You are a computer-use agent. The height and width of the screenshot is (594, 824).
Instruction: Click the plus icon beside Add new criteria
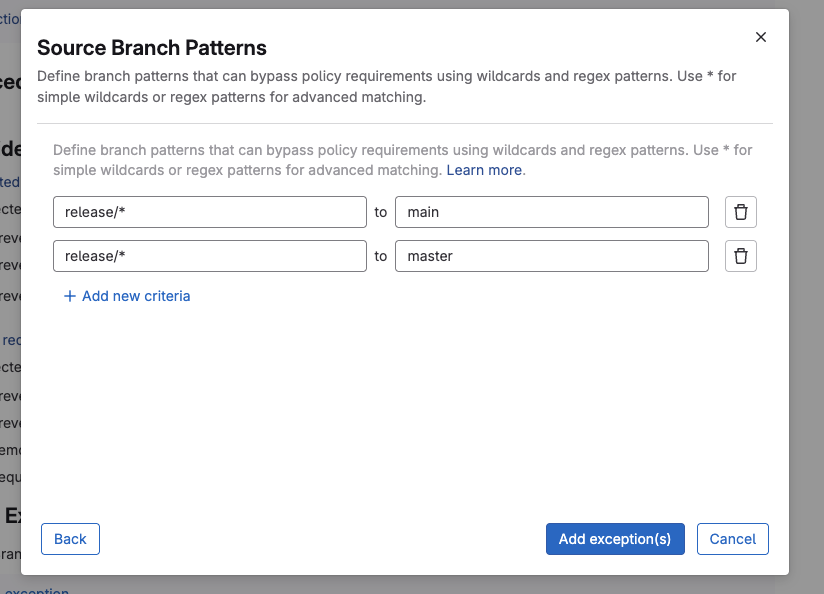70,296
